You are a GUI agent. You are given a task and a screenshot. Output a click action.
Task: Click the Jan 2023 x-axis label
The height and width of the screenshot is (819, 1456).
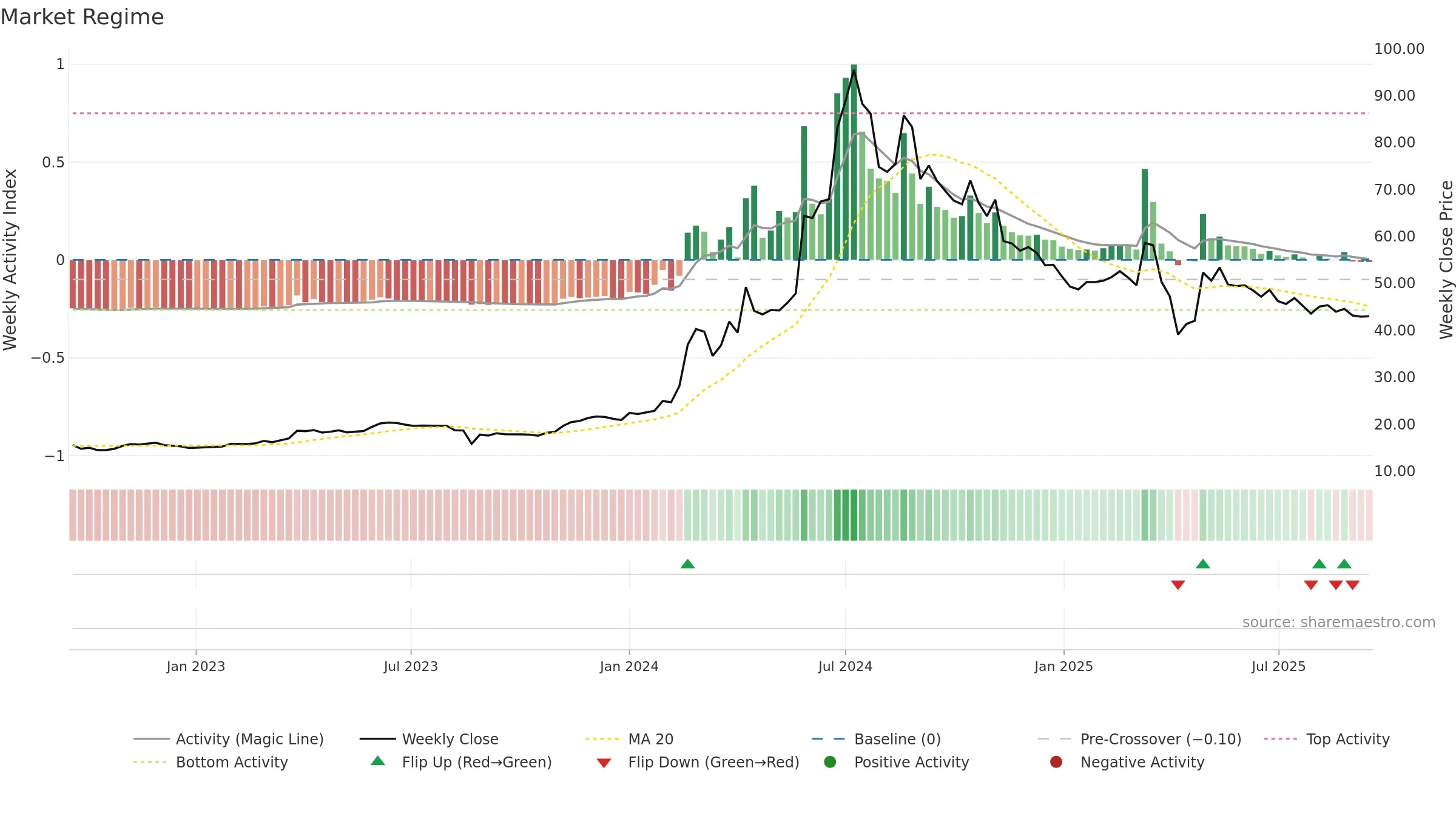(196, 667)
